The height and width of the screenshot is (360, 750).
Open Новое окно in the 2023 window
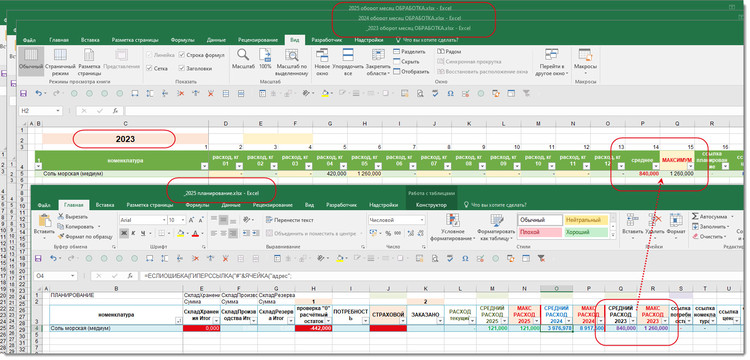tap(323, 62)
